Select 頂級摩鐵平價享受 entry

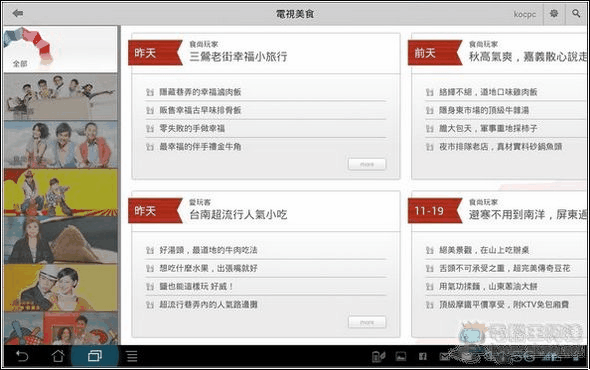[504, 305]
